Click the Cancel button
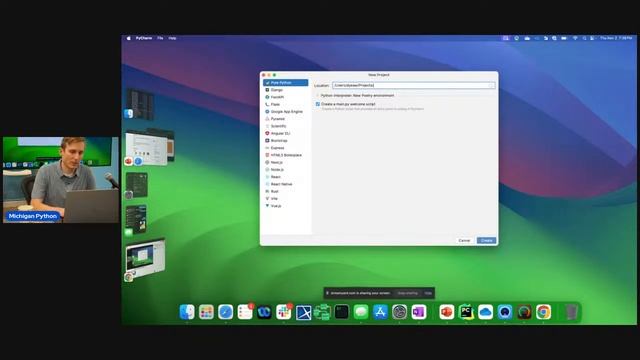This screenshot has width=640, height=360. 464,240
